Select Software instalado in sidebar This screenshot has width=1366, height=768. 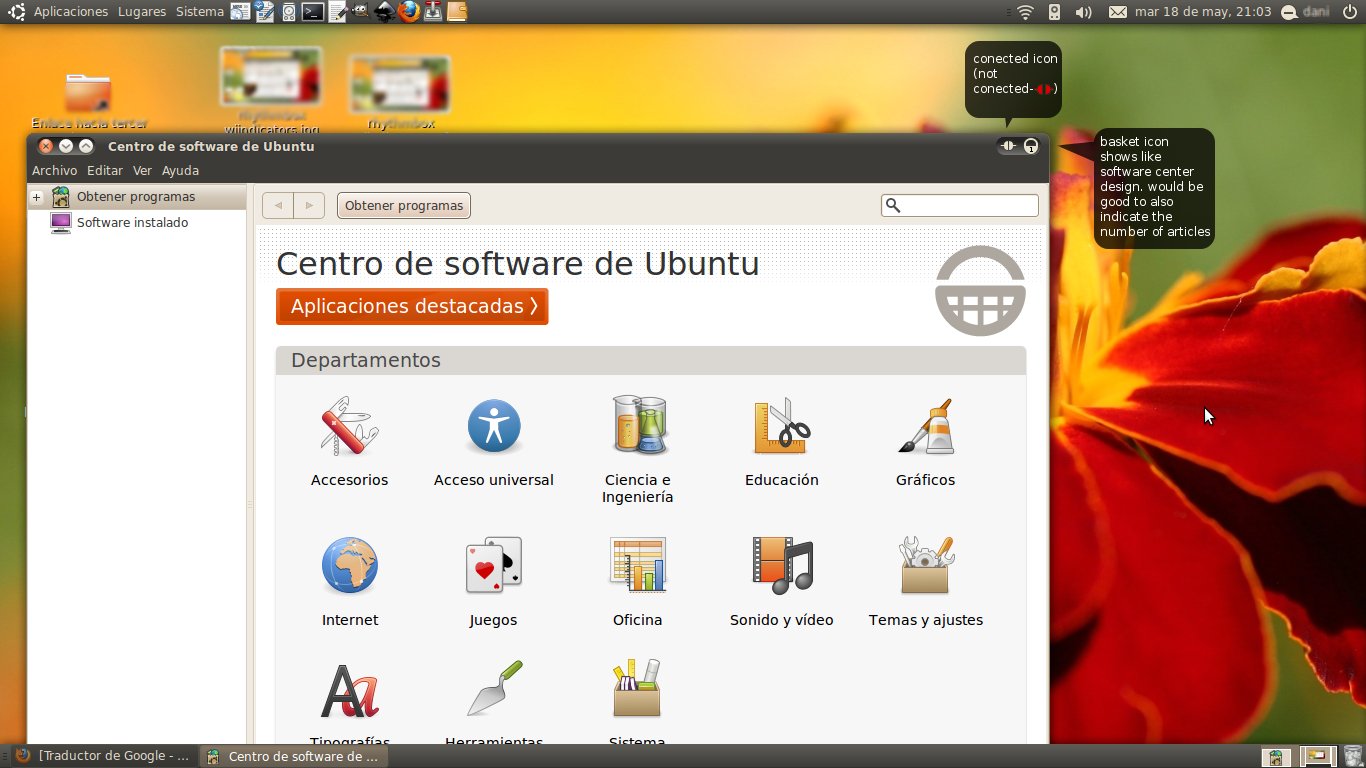[137, 222]
